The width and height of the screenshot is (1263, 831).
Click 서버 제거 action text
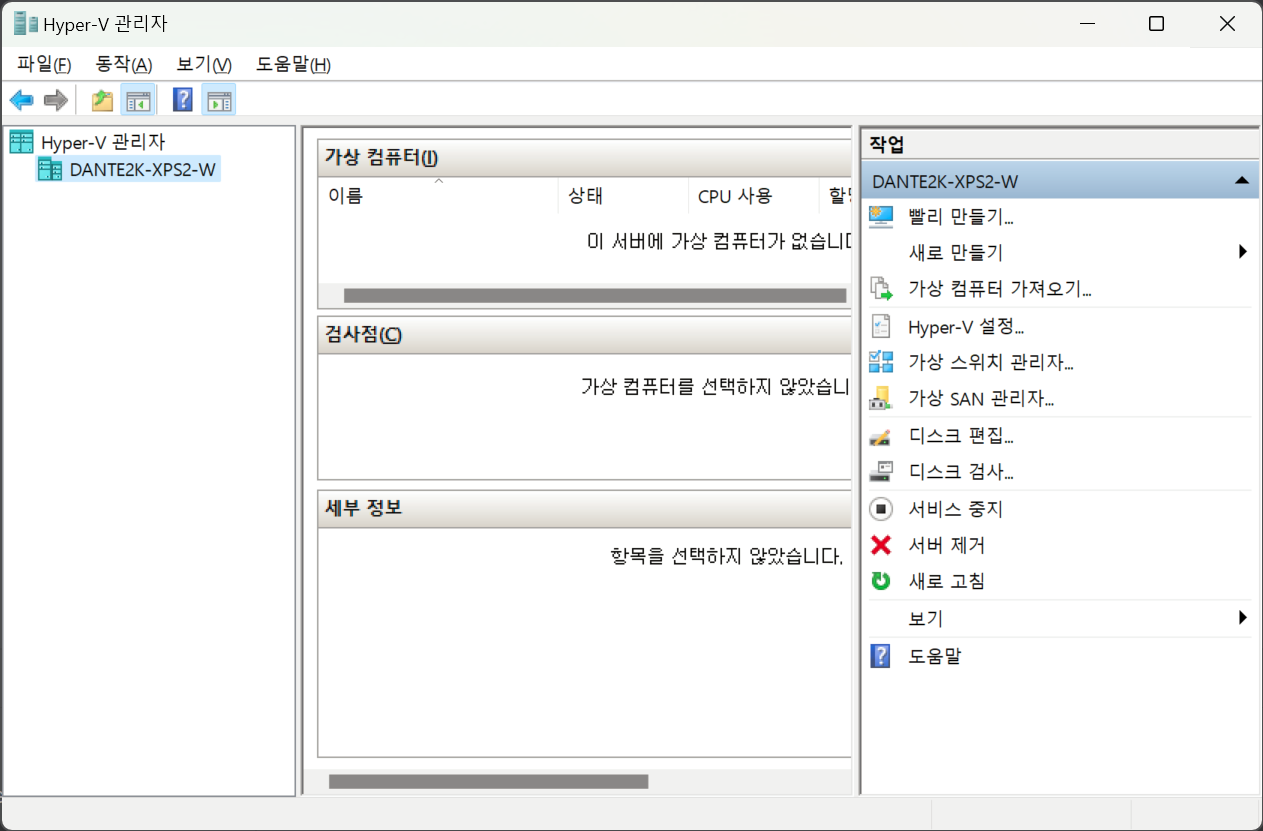(x=946, y=545)
